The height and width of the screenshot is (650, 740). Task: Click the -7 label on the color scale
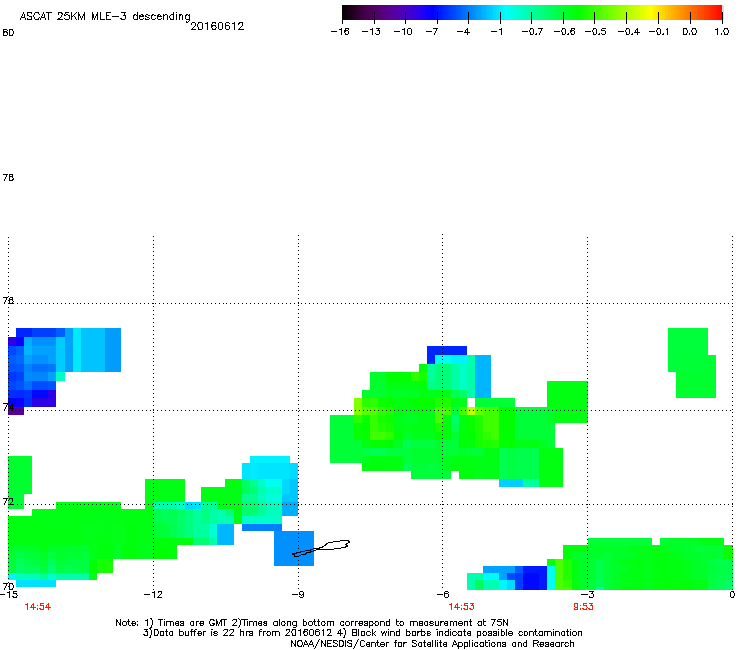431,32
